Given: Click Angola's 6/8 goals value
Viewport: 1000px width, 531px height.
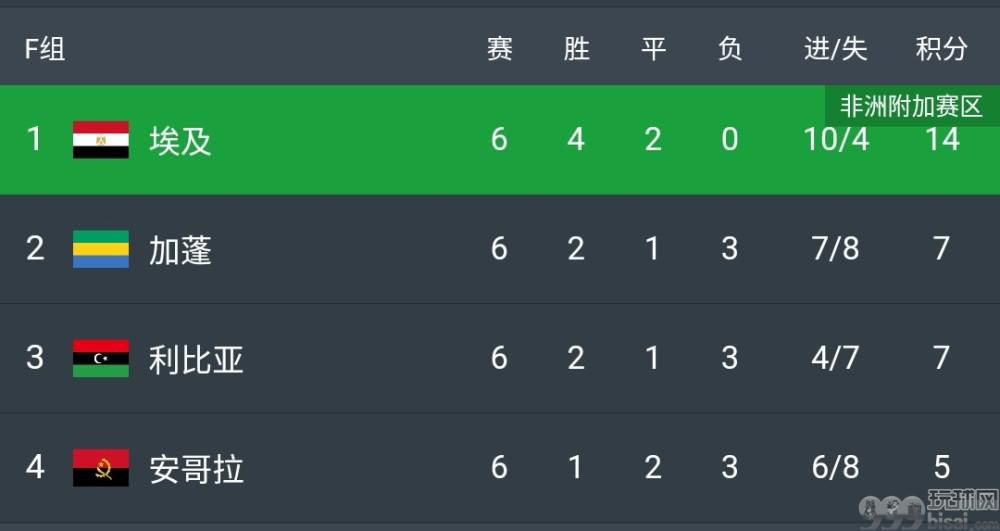Looking at the screenshot, I should click(835, 467).
